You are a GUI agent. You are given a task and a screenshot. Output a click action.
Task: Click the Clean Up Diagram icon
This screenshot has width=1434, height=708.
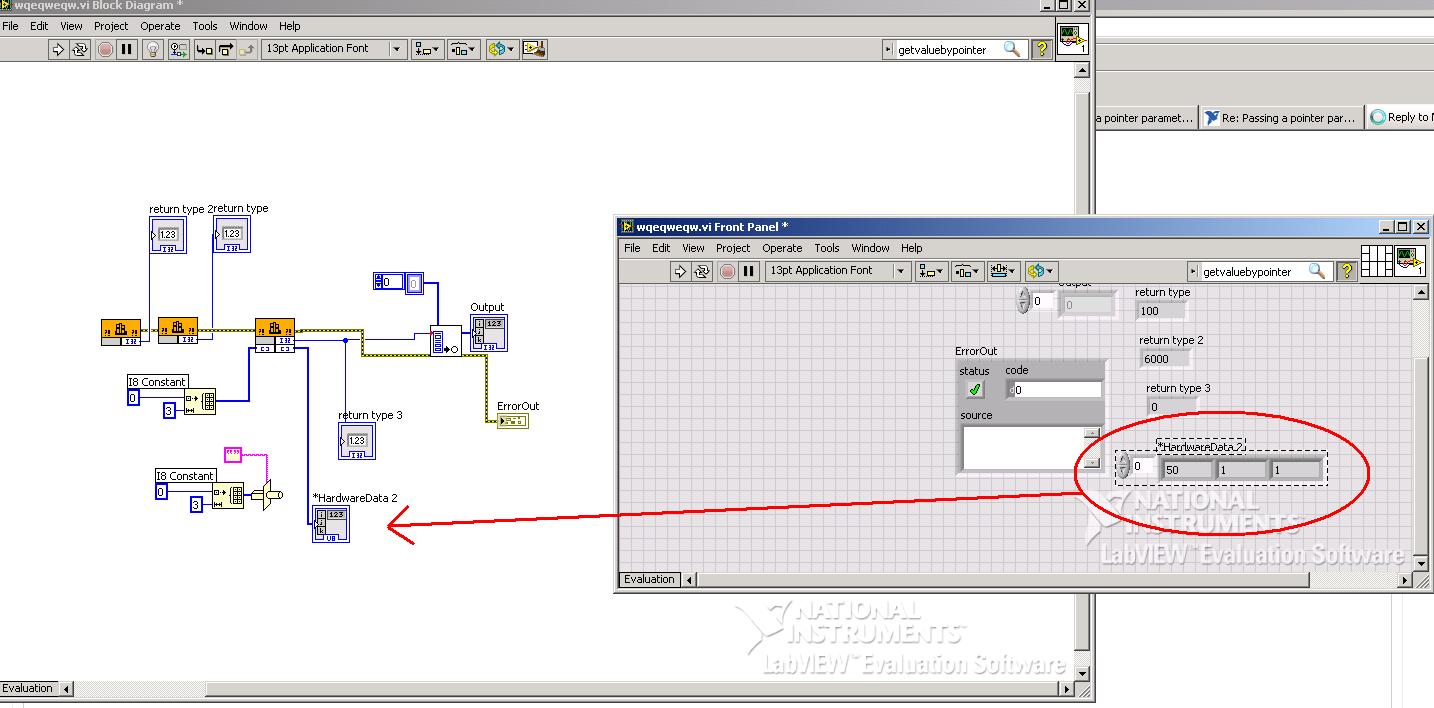pos(533,49)
